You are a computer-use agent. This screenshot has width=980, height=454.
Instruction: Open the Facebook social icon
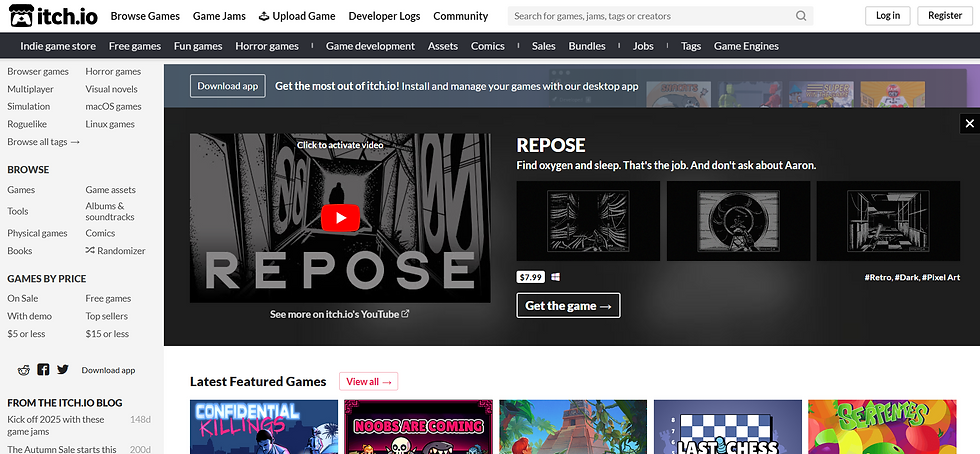[x=43, y=370]
